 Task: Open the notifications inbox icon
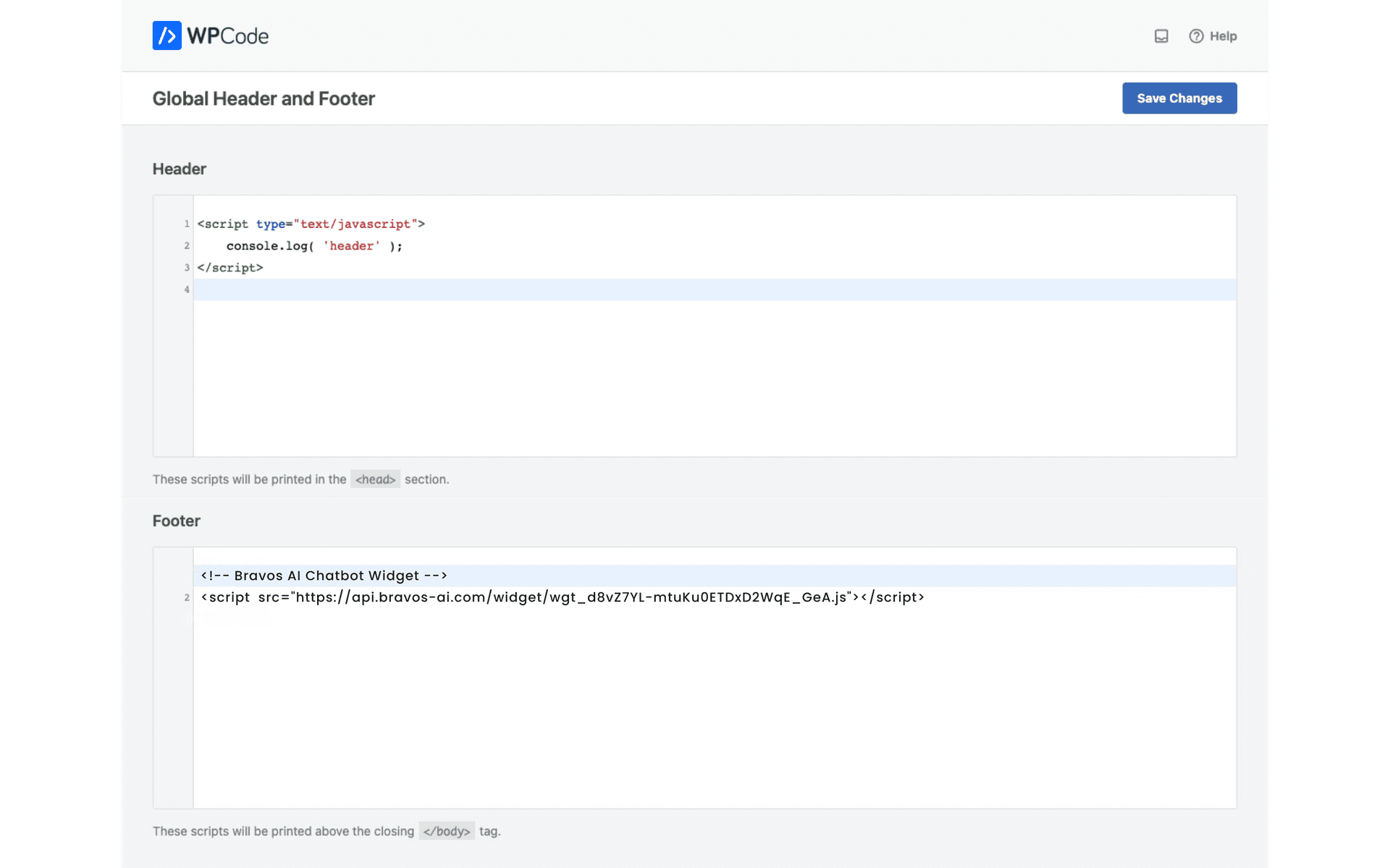pos(1161,35)
